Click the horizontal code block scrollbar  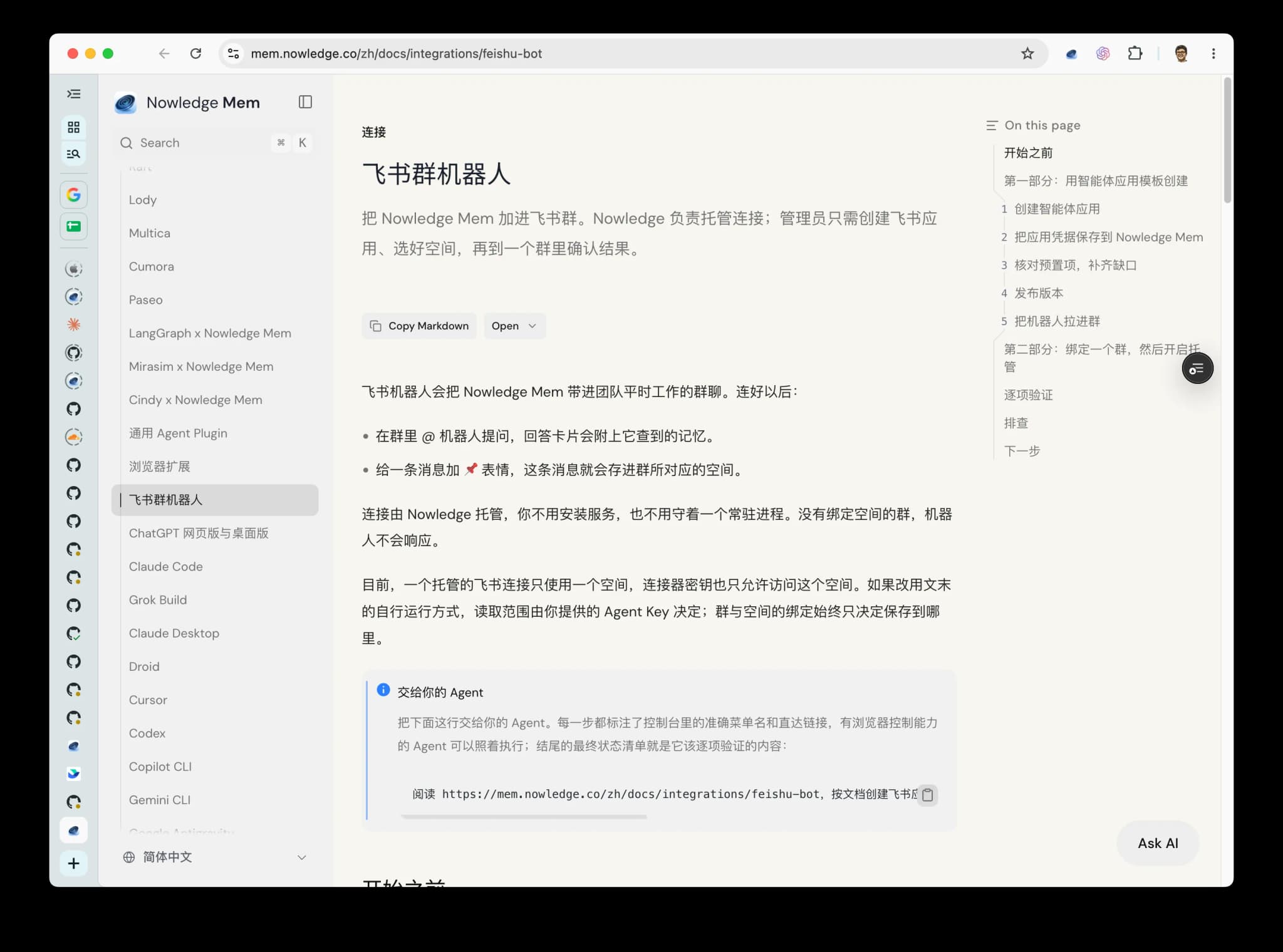(524, 817)
